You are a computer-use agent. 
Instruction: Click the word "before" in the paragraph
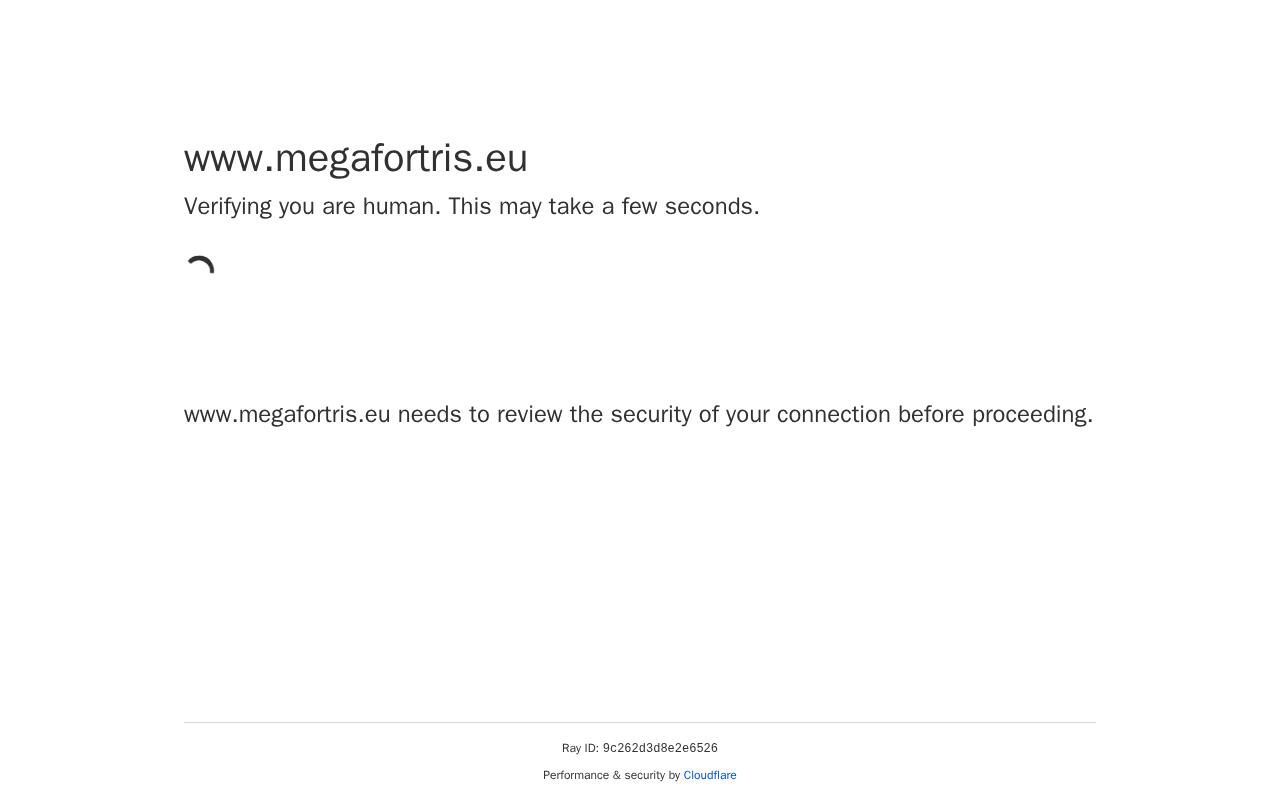click(x=931, y=415)
